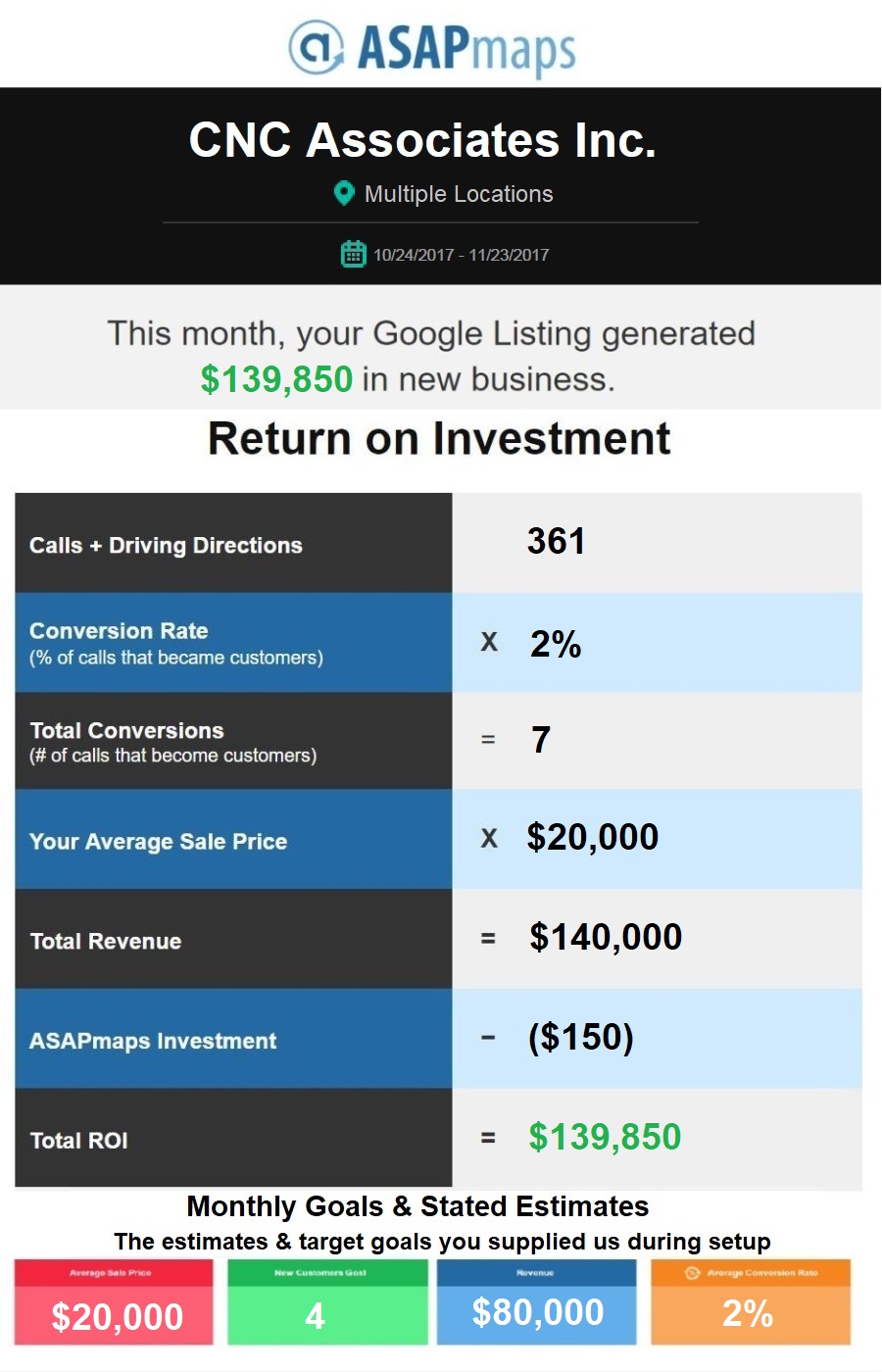Click the Average Conversion Rate card icon
882x1372 pixels.
tap(692, 1273)
